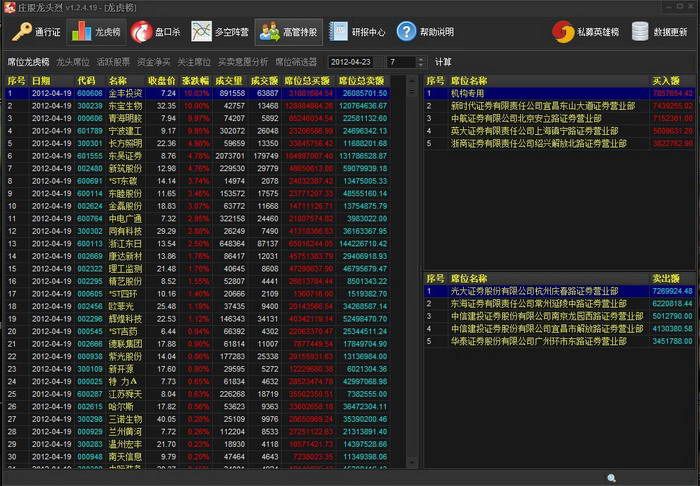Select the 康达新材 row
700x486 pixels.
(x=197, y=256)
